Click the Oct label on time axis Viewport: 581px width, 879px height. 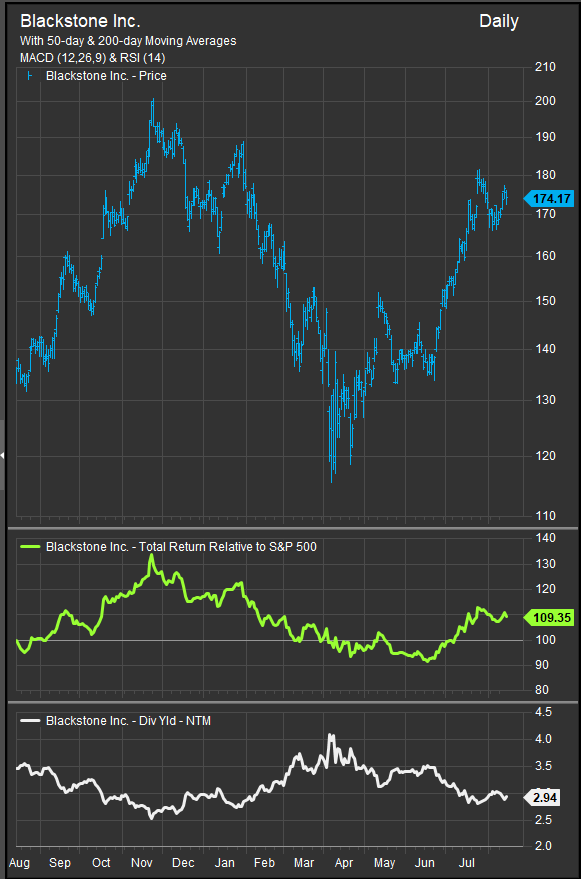(102, 862)
